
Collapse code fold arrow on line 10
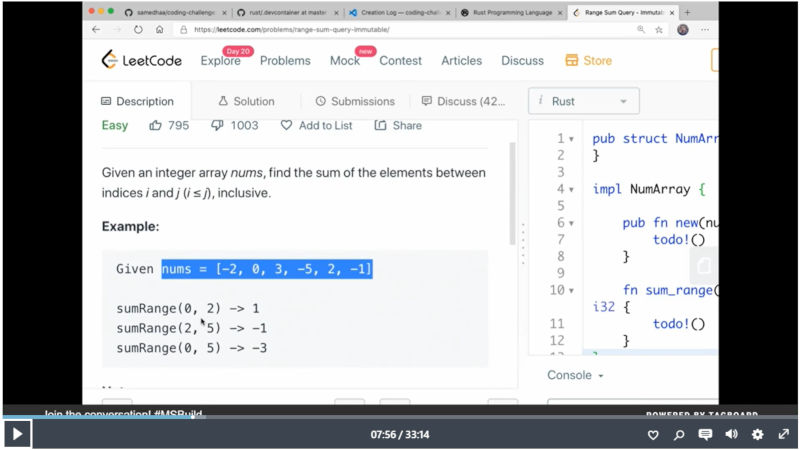point(571,291)
